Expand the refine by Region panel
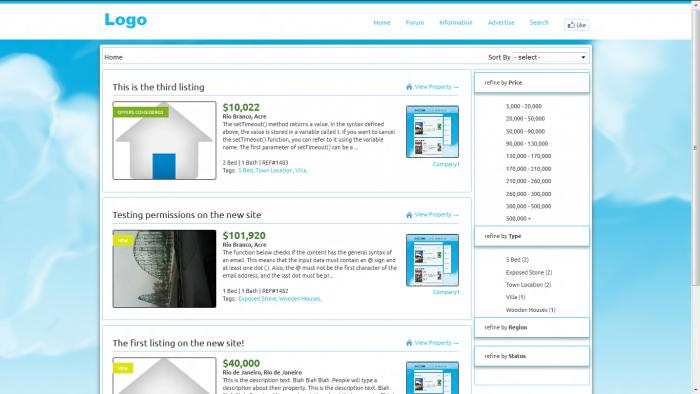The width and height of the screenshot is (700, 394). coord(531,328)
